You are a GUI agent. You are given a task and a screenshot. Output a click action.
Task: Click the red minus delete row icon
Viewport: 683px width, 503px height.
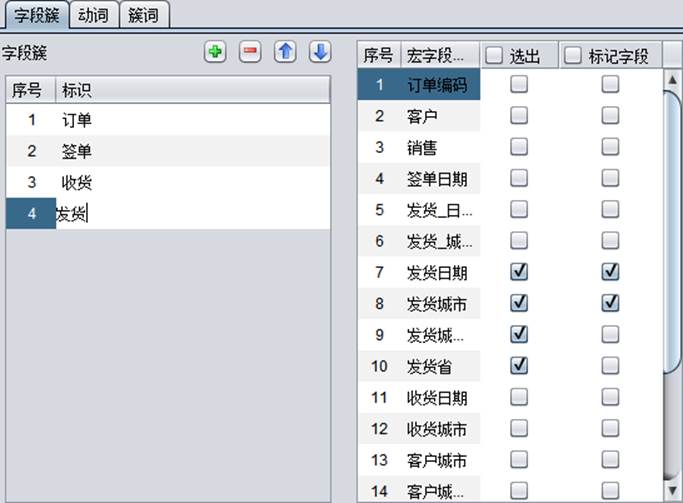click(x=250, y=53)
